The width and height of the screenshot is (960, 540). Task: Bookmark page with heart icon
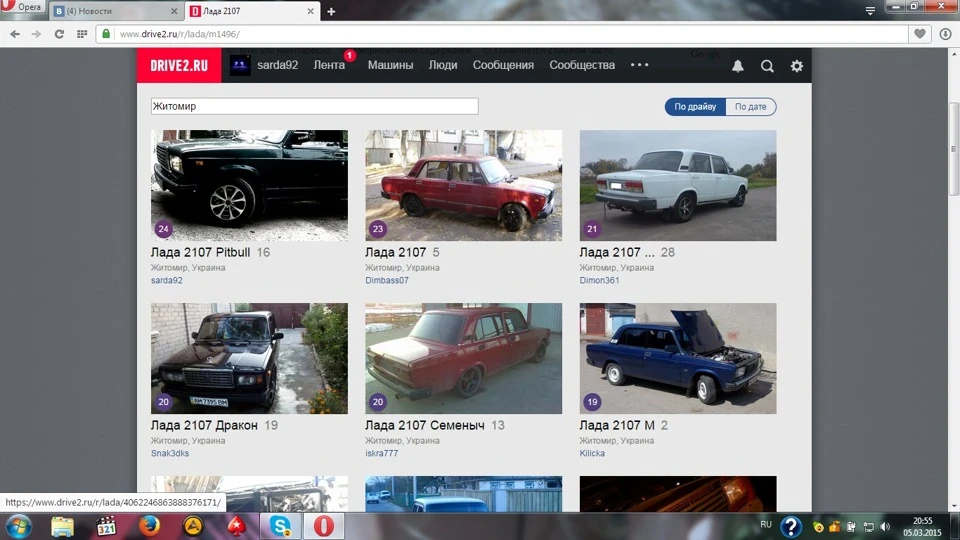click(920, 34)
